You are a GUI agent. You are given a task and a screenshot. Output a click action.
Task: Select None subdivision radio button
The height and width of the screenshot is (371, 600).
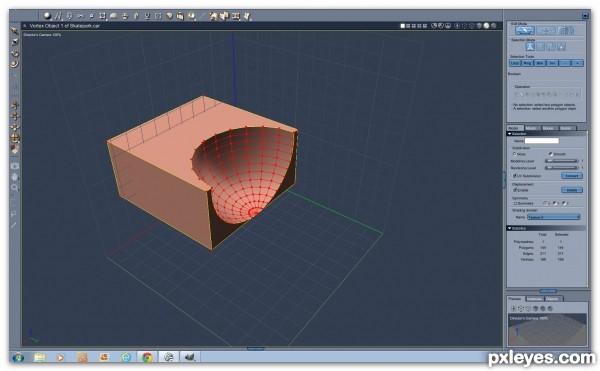coord(515,154)
